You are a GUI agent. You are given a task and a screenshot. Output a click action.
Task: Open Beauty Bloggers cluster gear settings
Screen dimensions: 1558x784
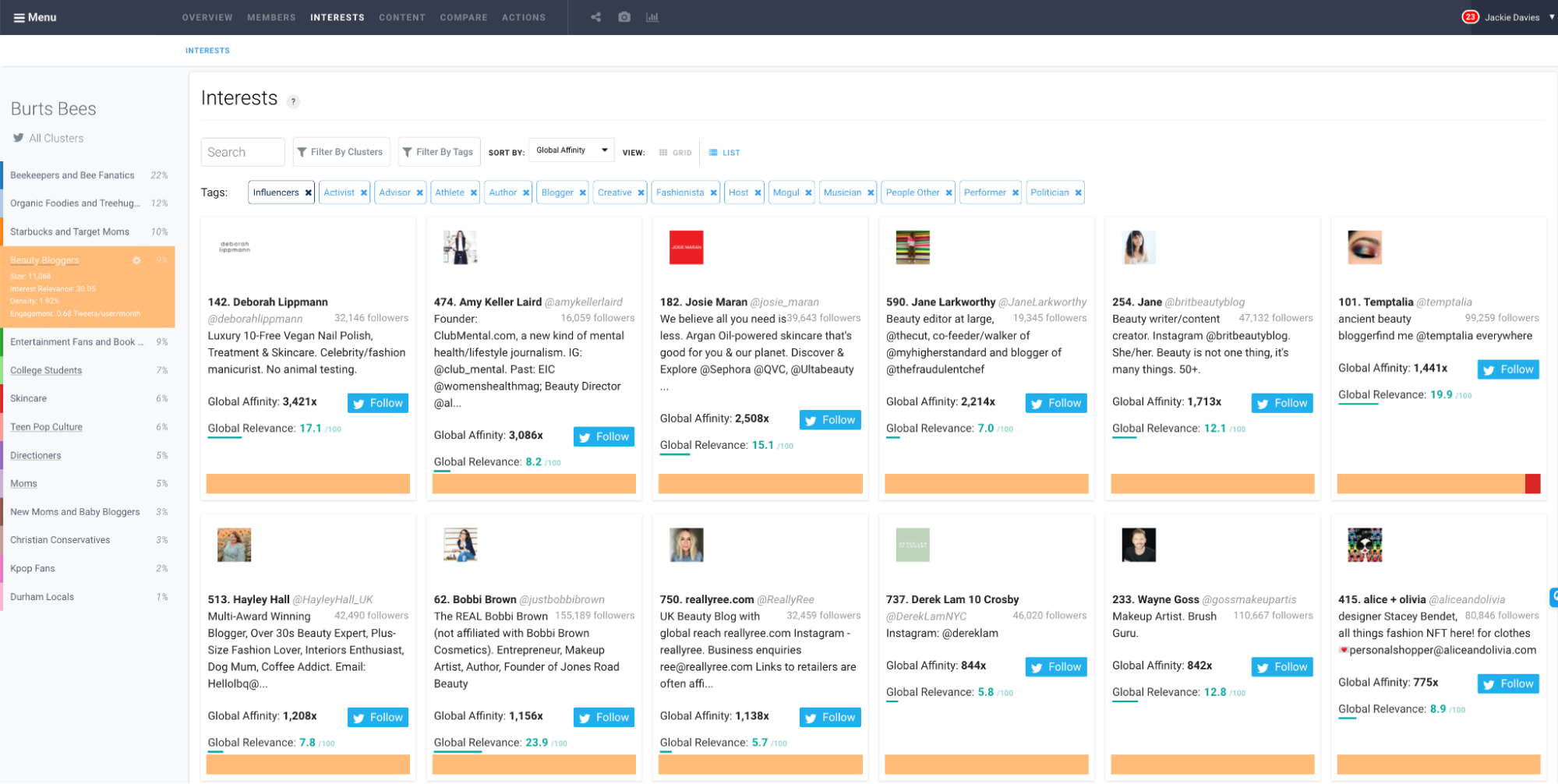point(136,260)
